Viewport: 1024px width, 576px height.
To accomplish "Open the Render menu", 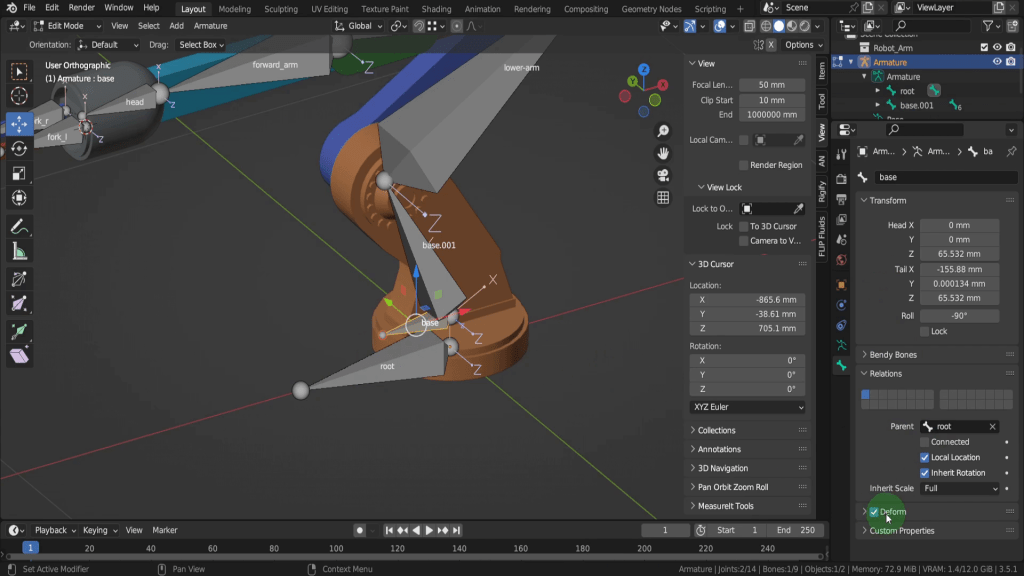I will point(81,8).
